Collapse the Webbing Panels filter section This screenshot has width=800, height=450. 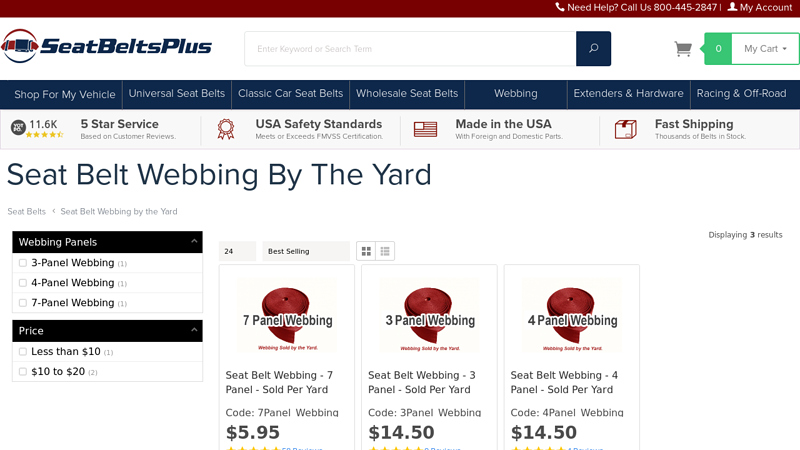click(194, 241)
